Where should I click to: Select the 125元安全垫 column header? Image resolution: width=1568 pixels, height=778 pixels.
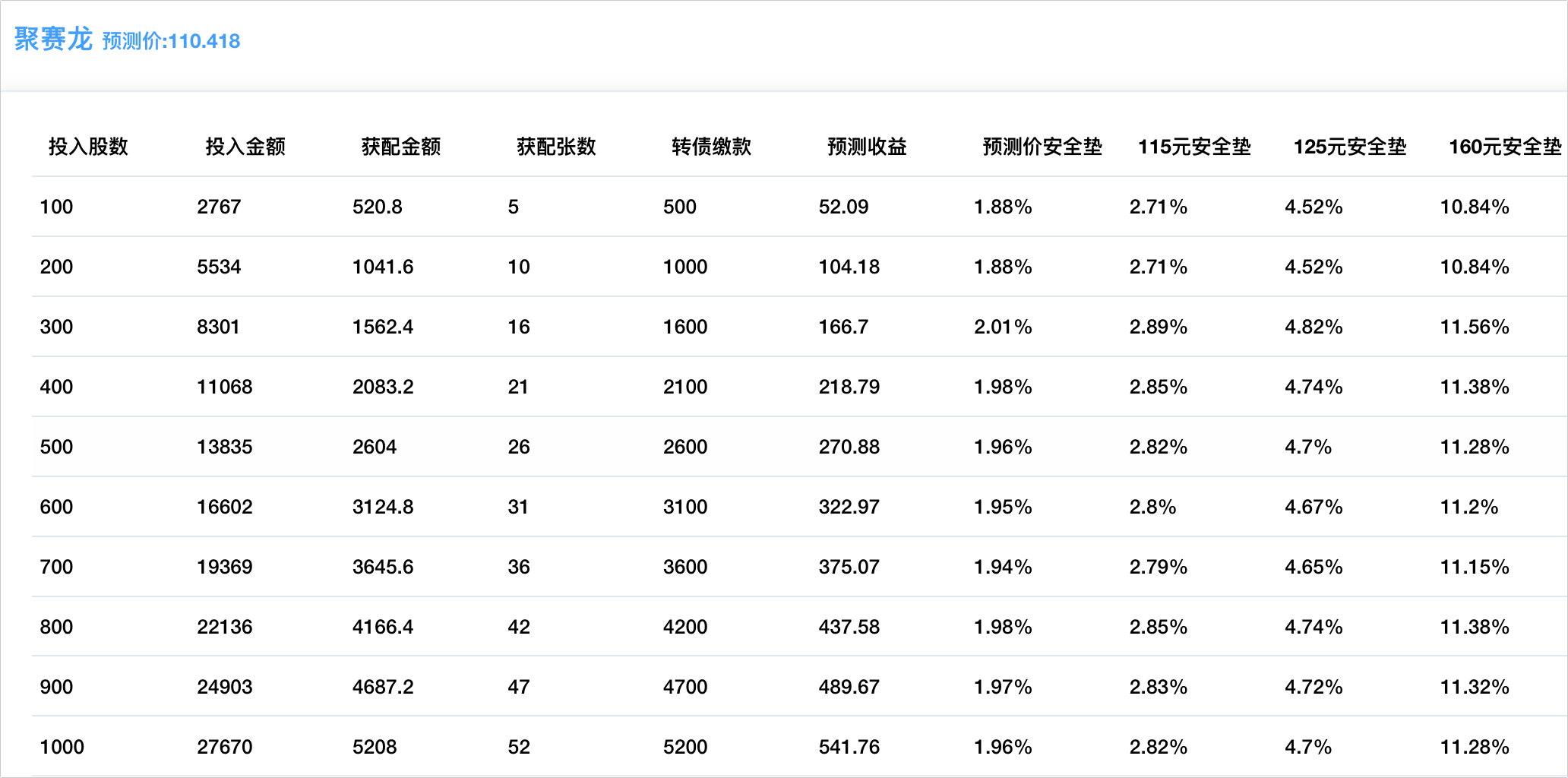[1349, 147]
